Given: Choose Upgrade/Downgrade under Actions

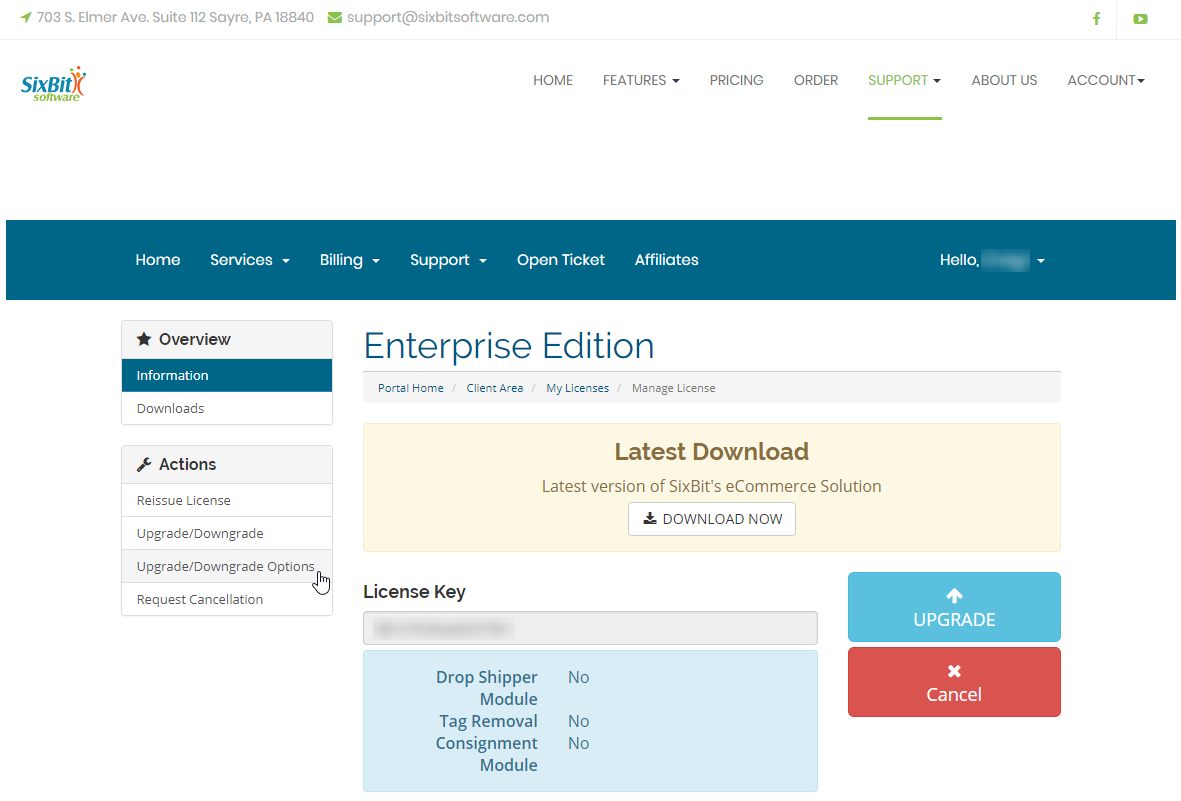Looking at the screenshot, I should [x=227, y=533].
